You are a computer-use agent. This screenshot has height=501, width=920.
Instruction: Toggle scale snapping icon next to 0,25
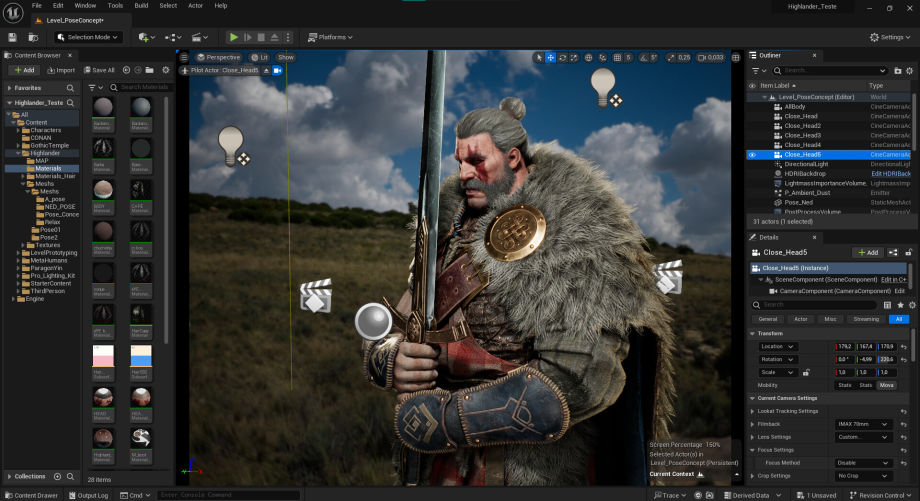(x=671, y=57)
